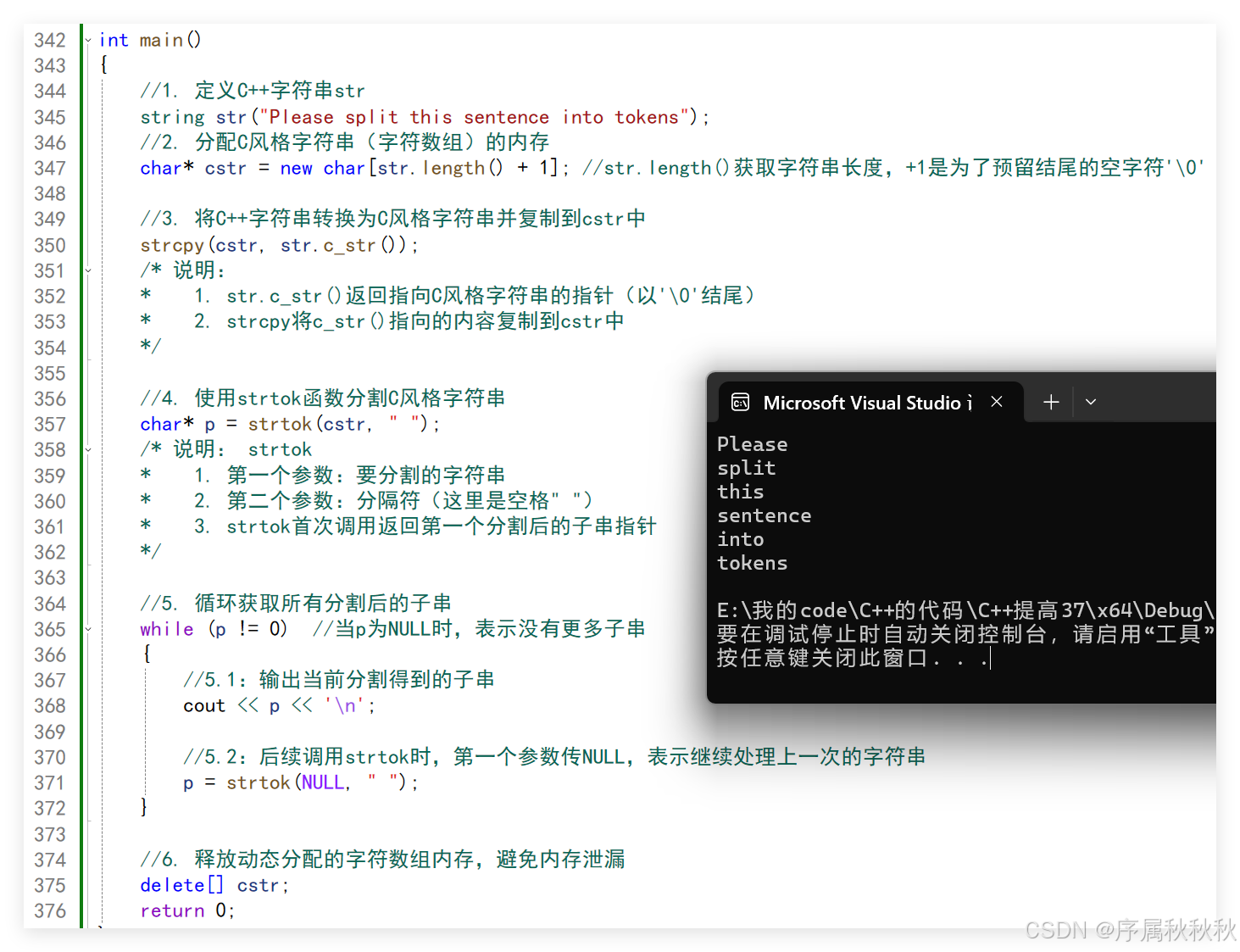Click 'into' in console output
The image size is (1240, 952).
click(x=741, y=539)
